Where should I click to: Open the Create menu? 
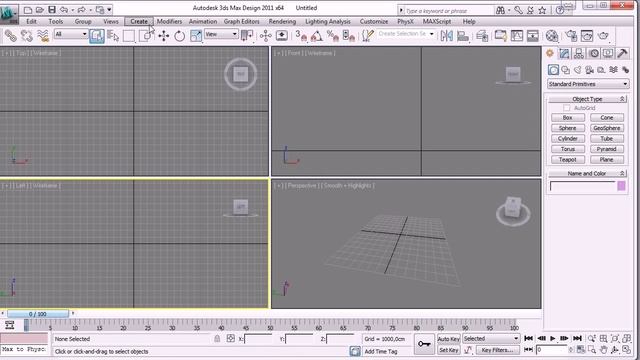click(x=139, y=21)
